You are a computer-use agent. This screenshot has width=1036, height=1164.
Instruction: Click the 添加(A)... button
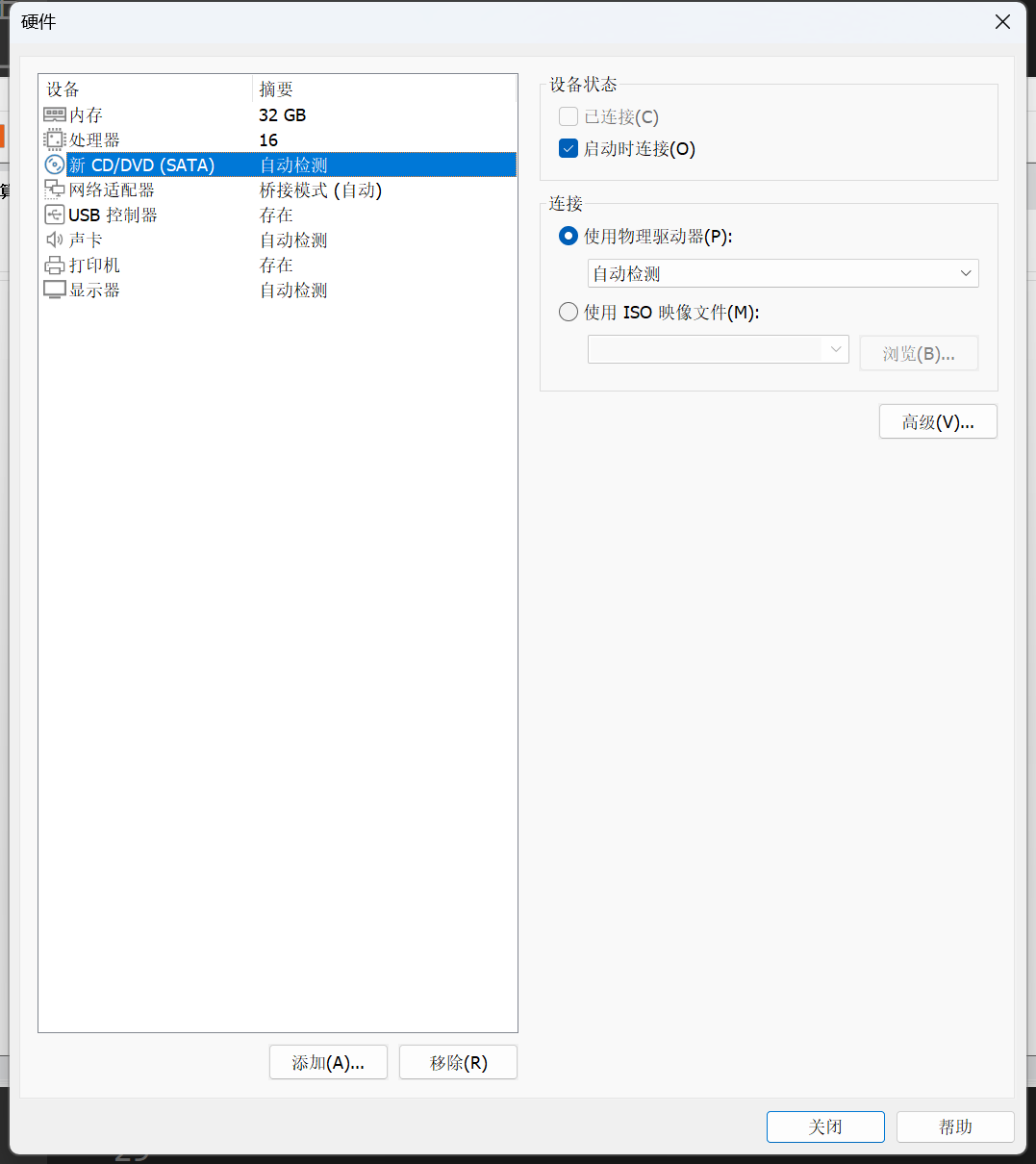point(328,1062)
